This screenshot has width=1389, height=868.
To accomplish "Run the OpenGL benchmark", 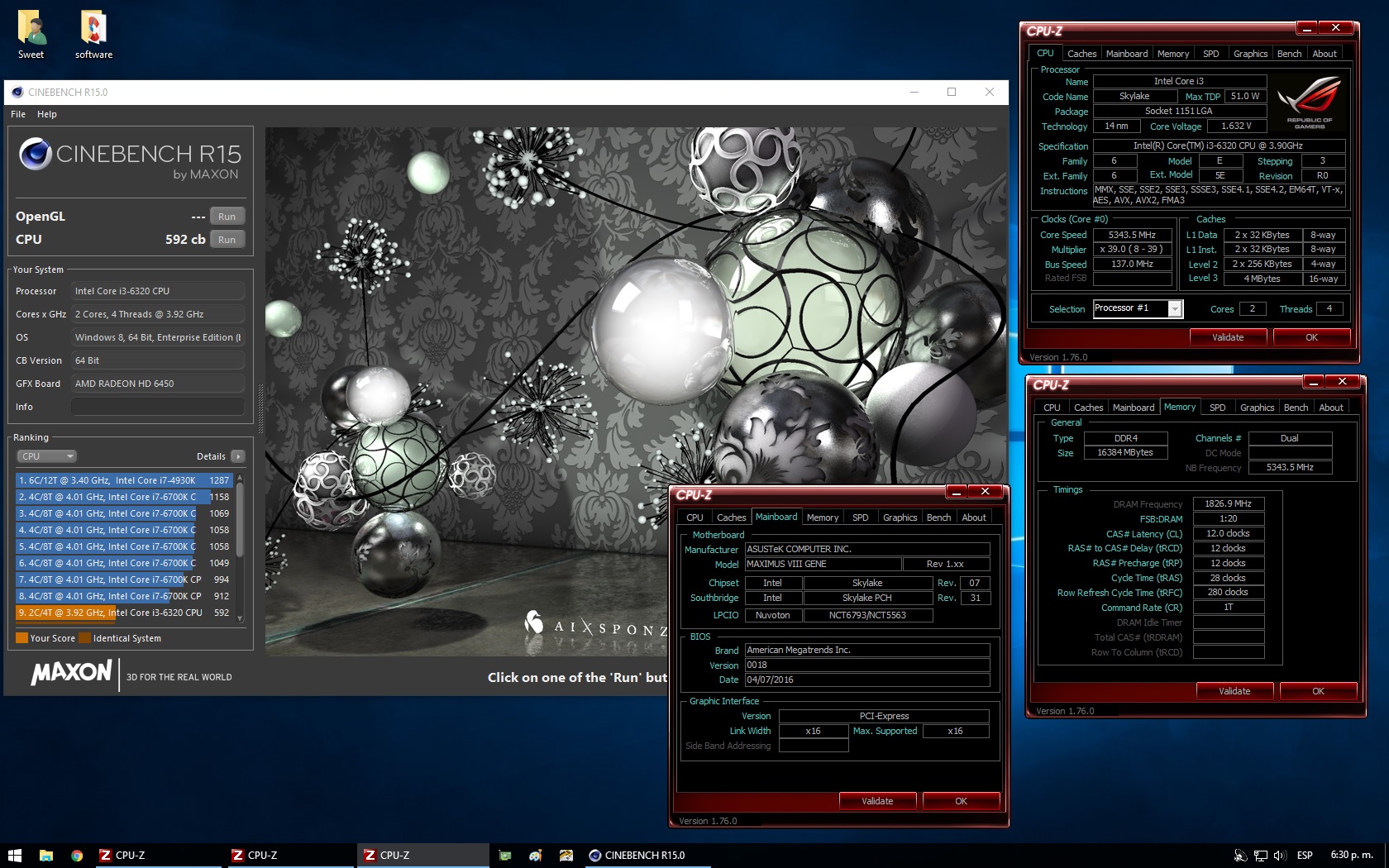I will (227, 217).
